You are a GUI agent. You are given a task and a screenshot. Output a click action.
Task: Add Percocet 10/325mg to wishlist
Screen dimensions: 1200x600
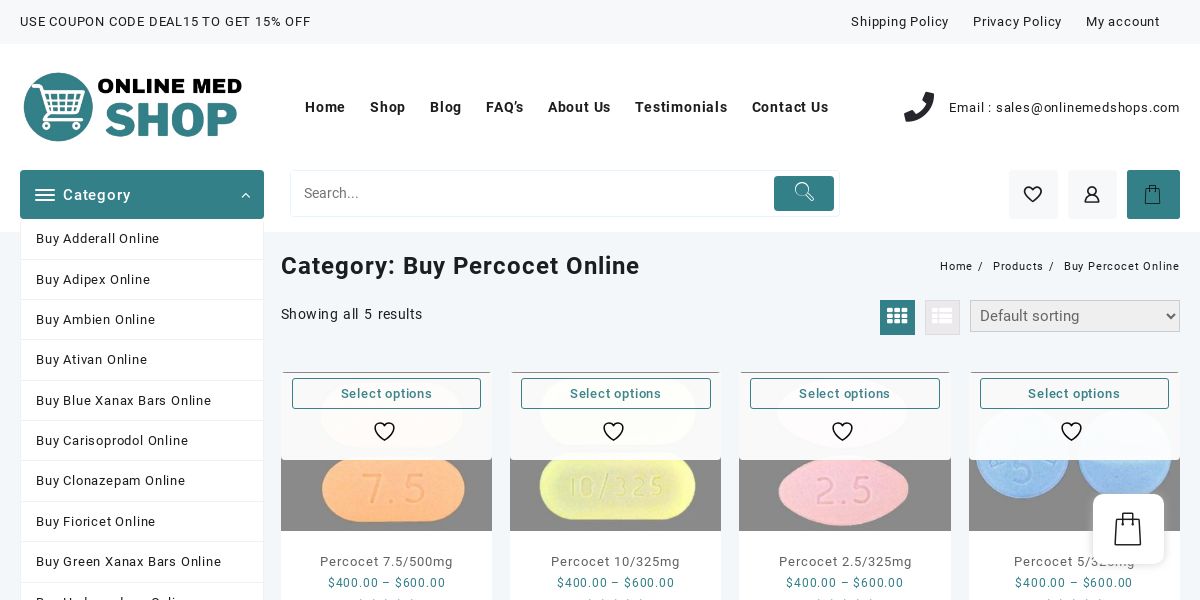(614, 432)
